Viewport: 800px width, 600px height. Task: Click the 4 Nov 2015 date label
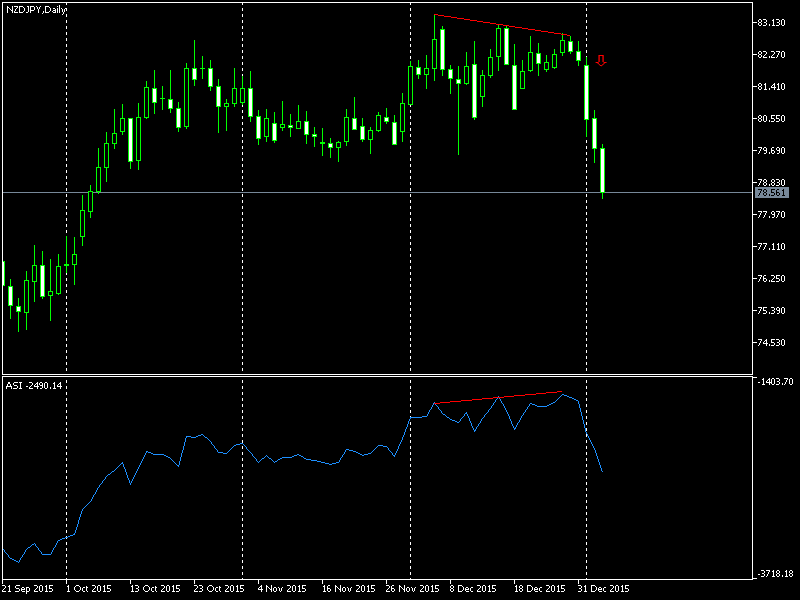point(282,589)
